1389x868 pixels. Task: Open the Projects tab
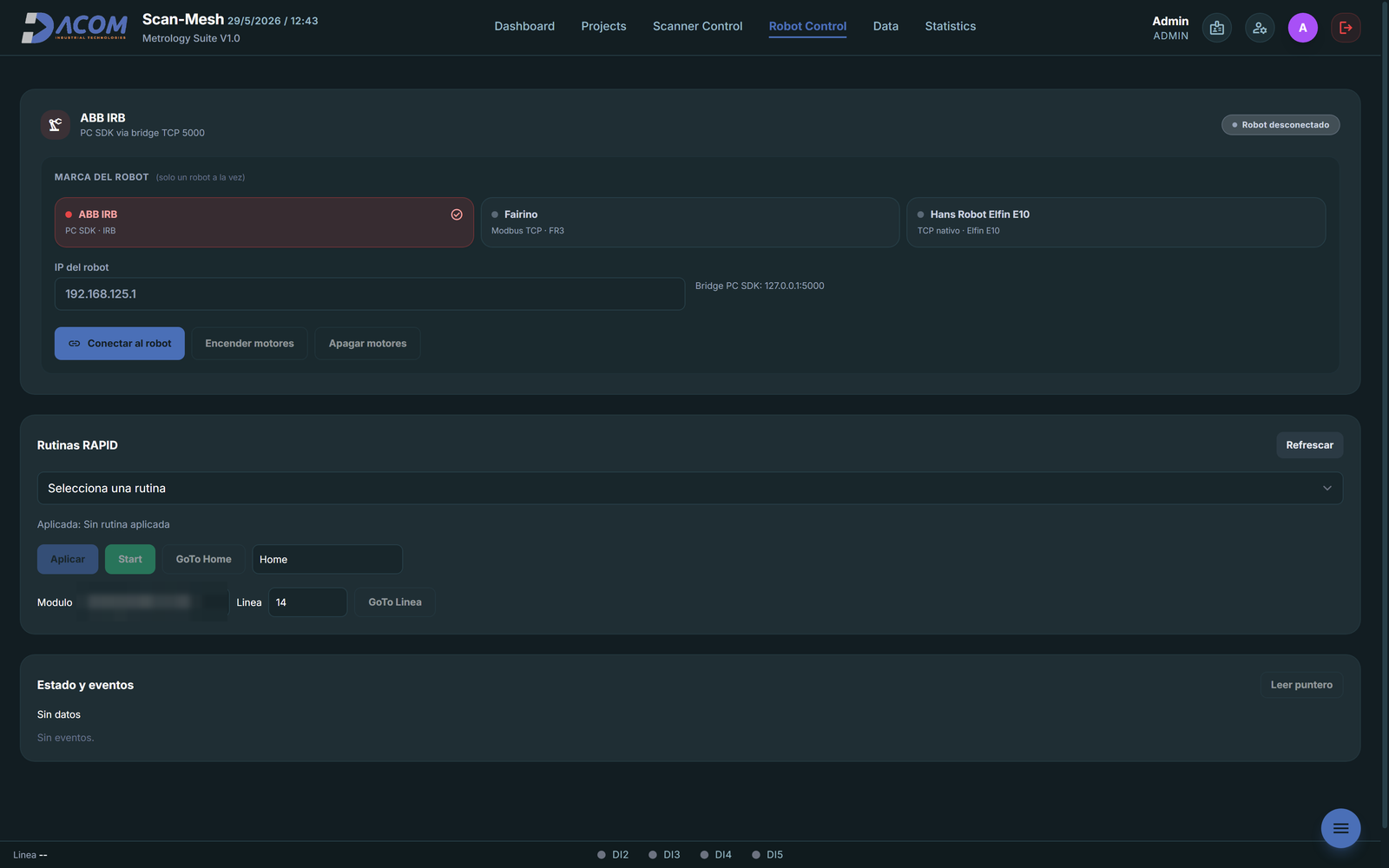[x=603, y=26]
